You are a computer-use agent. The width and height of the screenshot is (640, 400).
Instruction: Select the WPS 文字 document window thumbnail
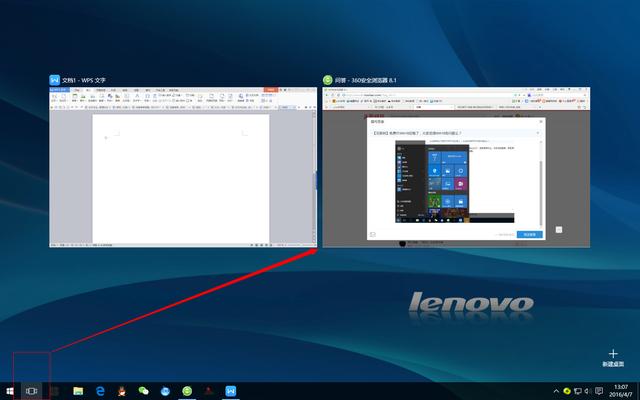click(x=183, y=167)
